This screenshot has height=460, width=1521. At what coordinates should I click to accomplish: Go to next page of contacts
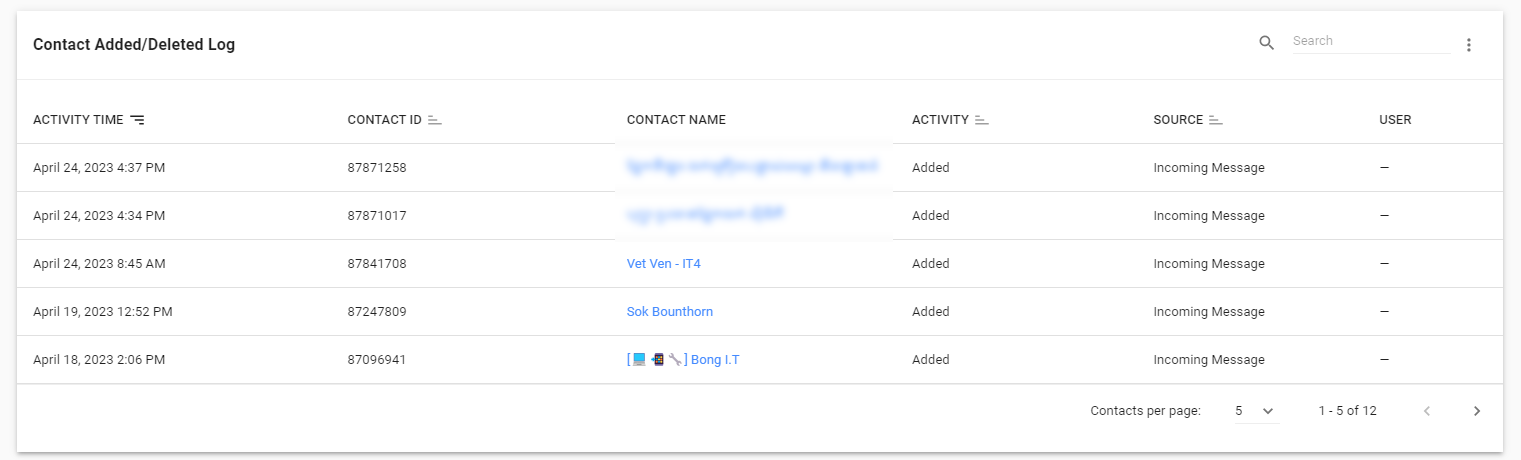1477,411
